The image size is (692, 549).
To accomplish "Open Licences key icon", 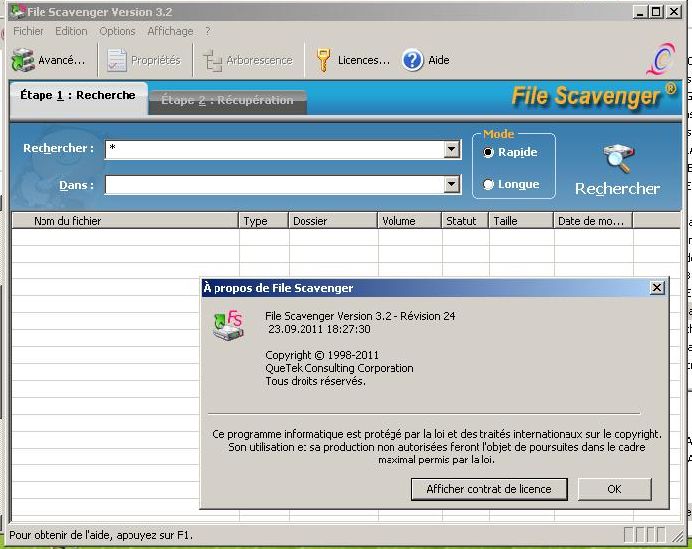I will (323, 60).
